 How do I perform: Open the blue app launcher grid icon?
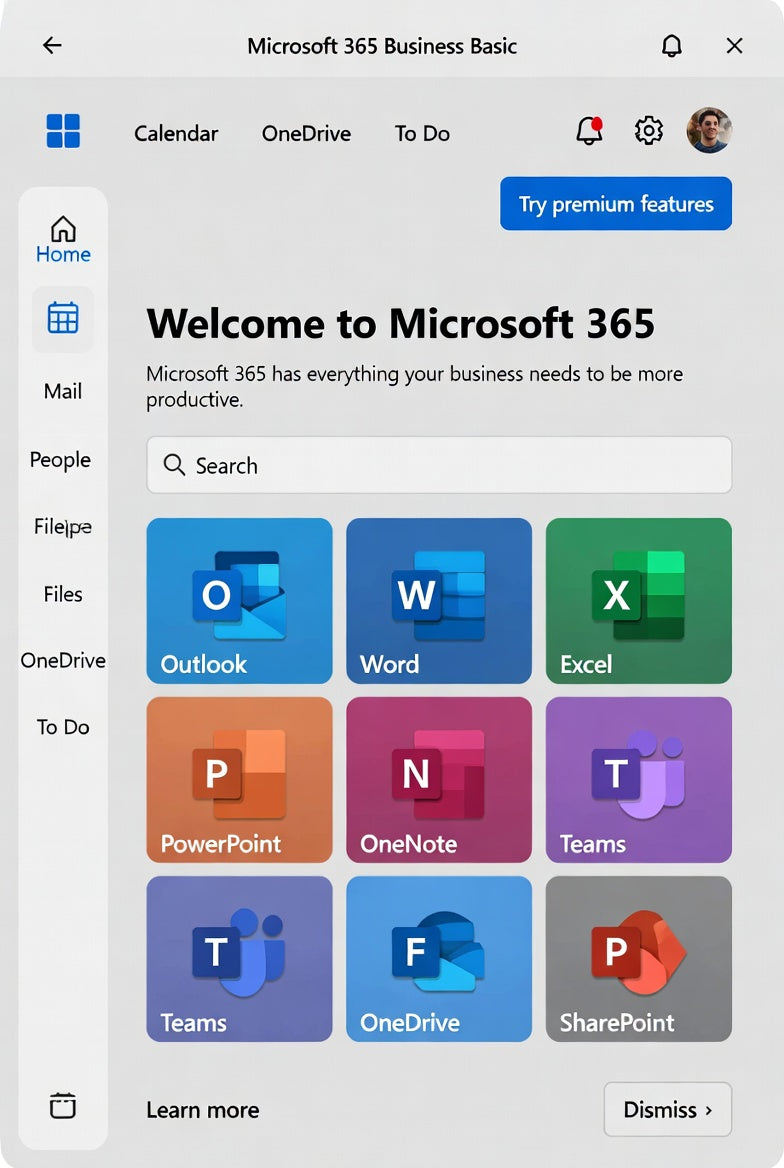(x=63, y=131)
